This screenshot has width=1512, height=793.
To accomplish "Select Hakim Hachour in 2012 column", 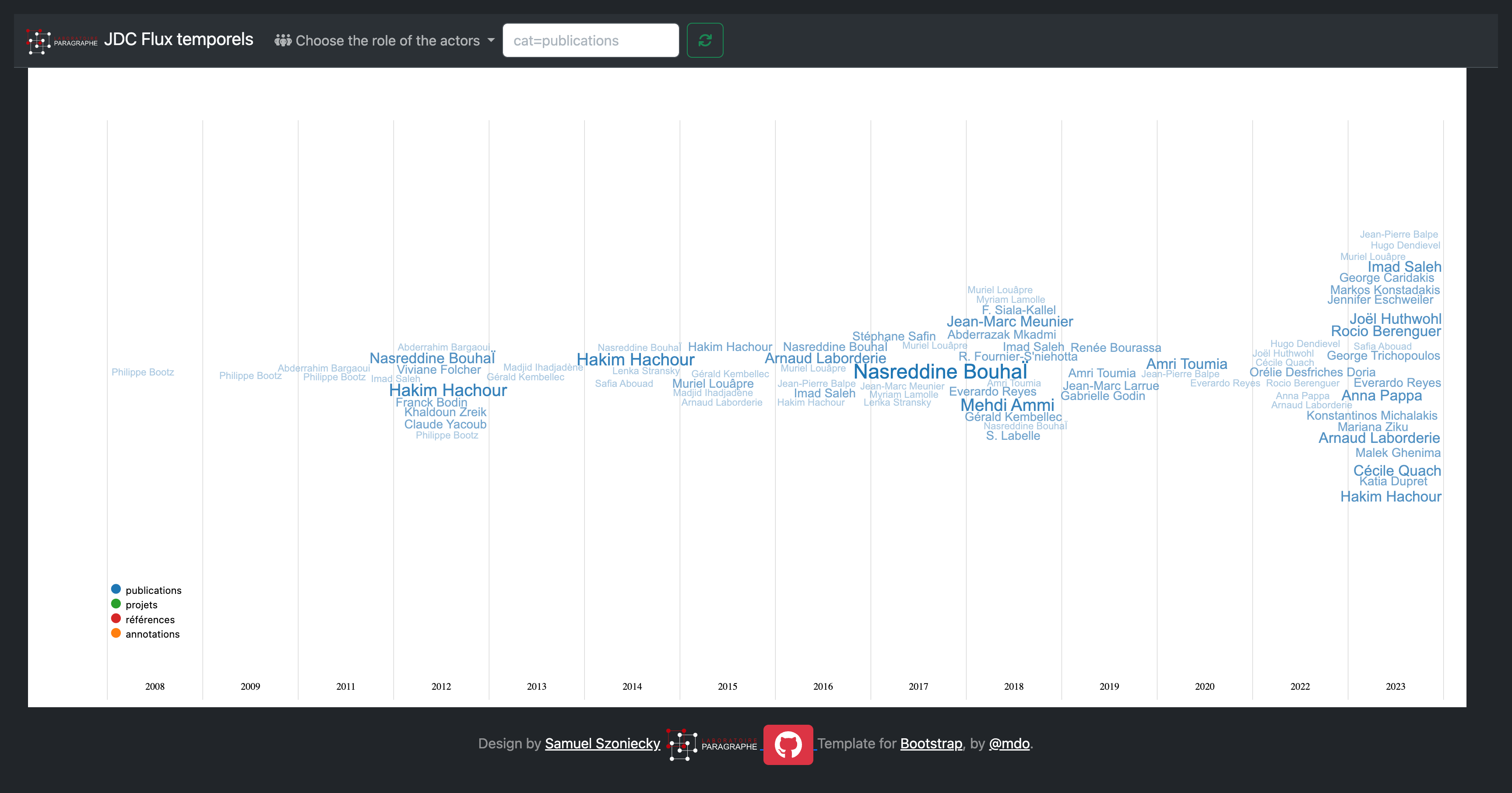I will (x=448, y=390).
